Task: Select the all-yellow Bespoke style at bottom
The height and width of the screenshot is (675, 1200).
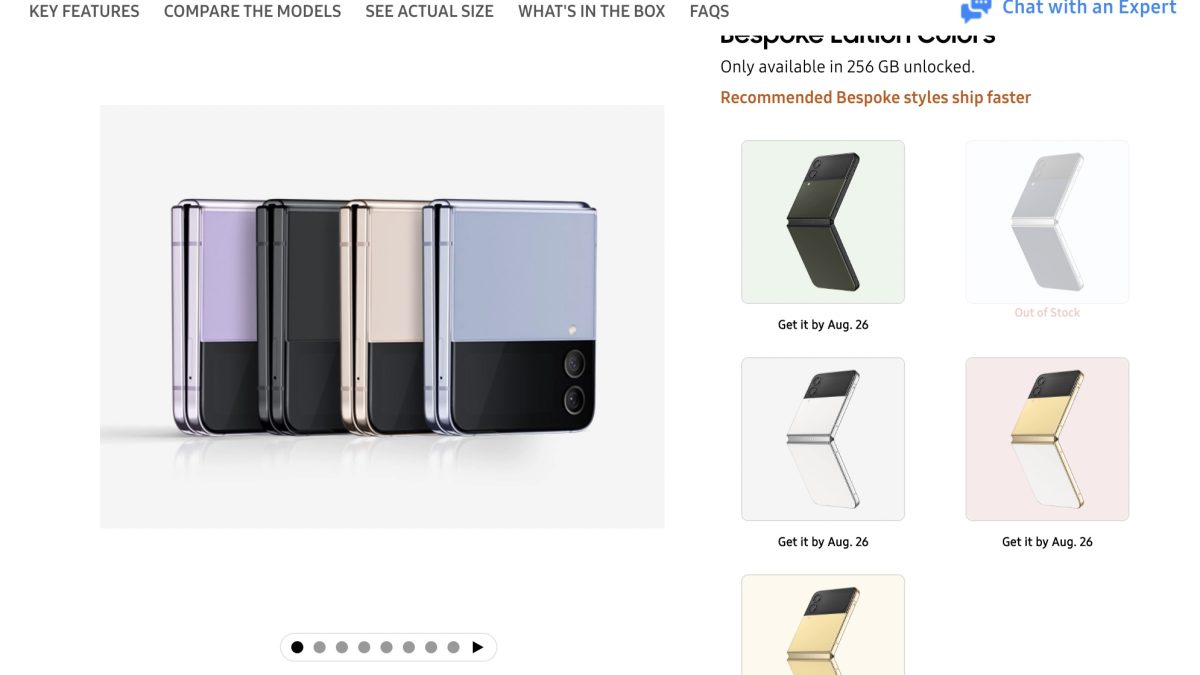Action: [x=822, y=625]
